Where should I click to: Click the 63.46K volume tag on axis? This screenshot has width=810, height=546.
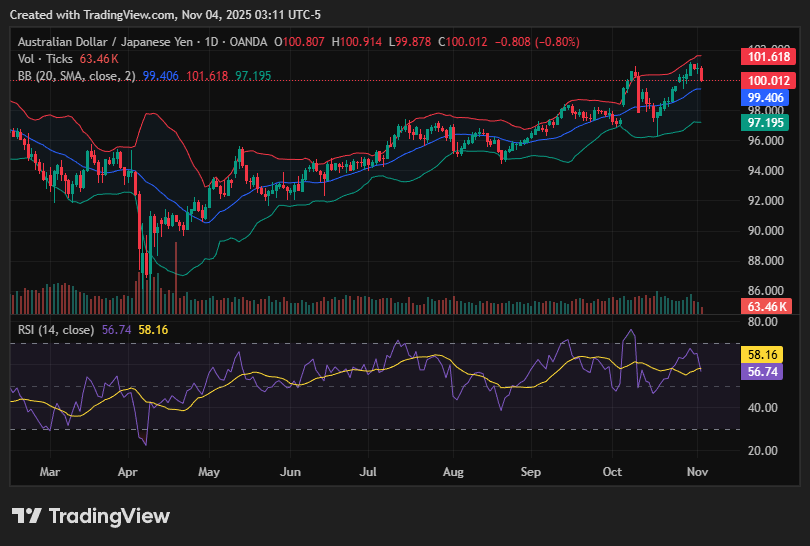(x=765, y=305)
